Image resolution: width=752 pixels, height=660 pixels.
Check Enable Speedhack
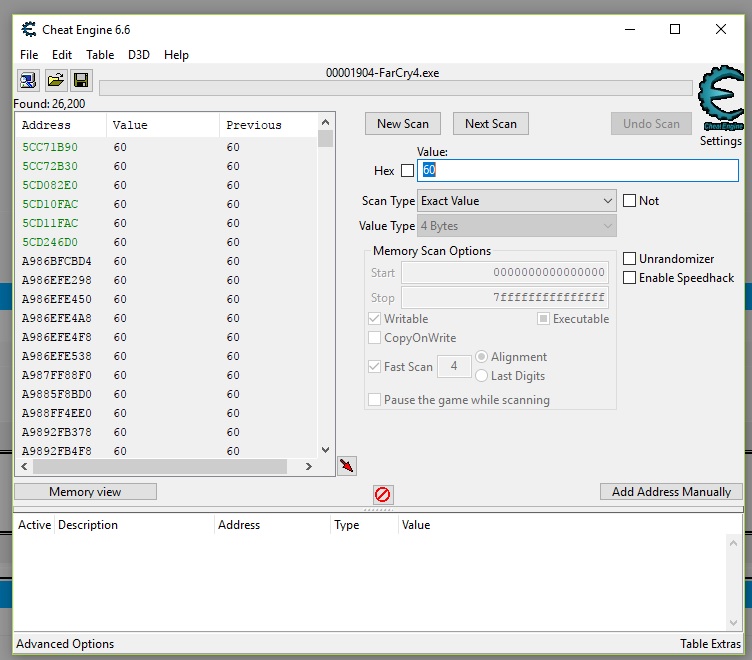tap(629, 278)
